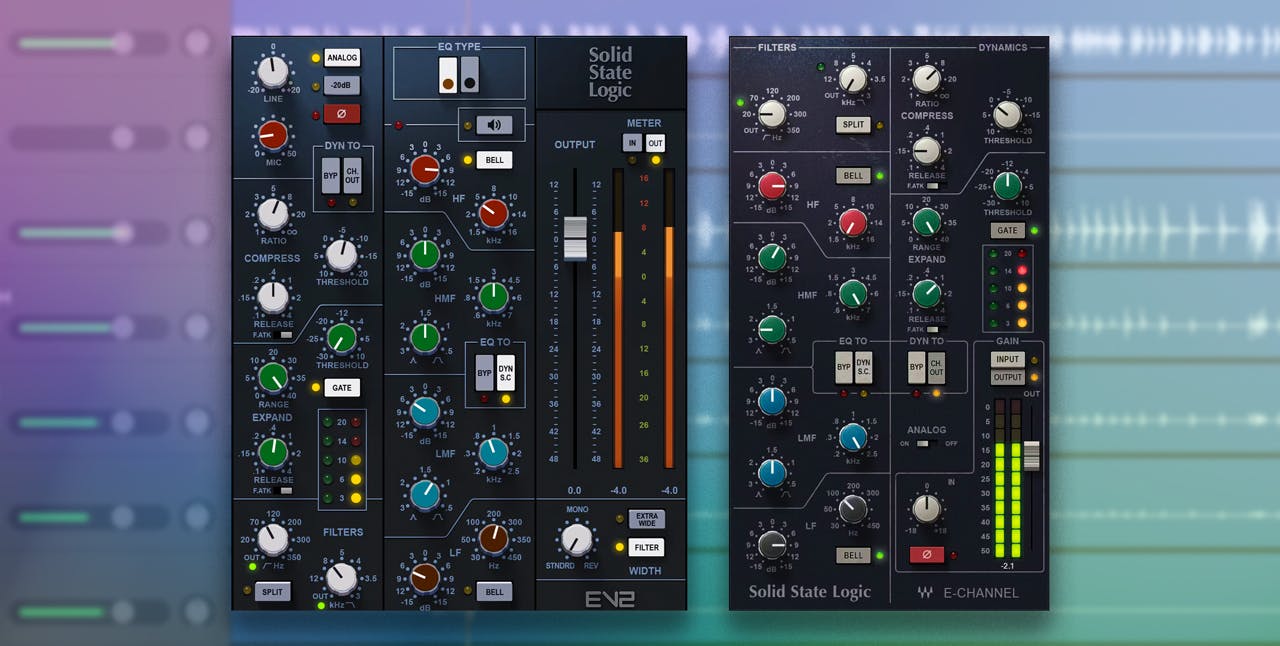Switch the meter to IN

coord(632,143)
